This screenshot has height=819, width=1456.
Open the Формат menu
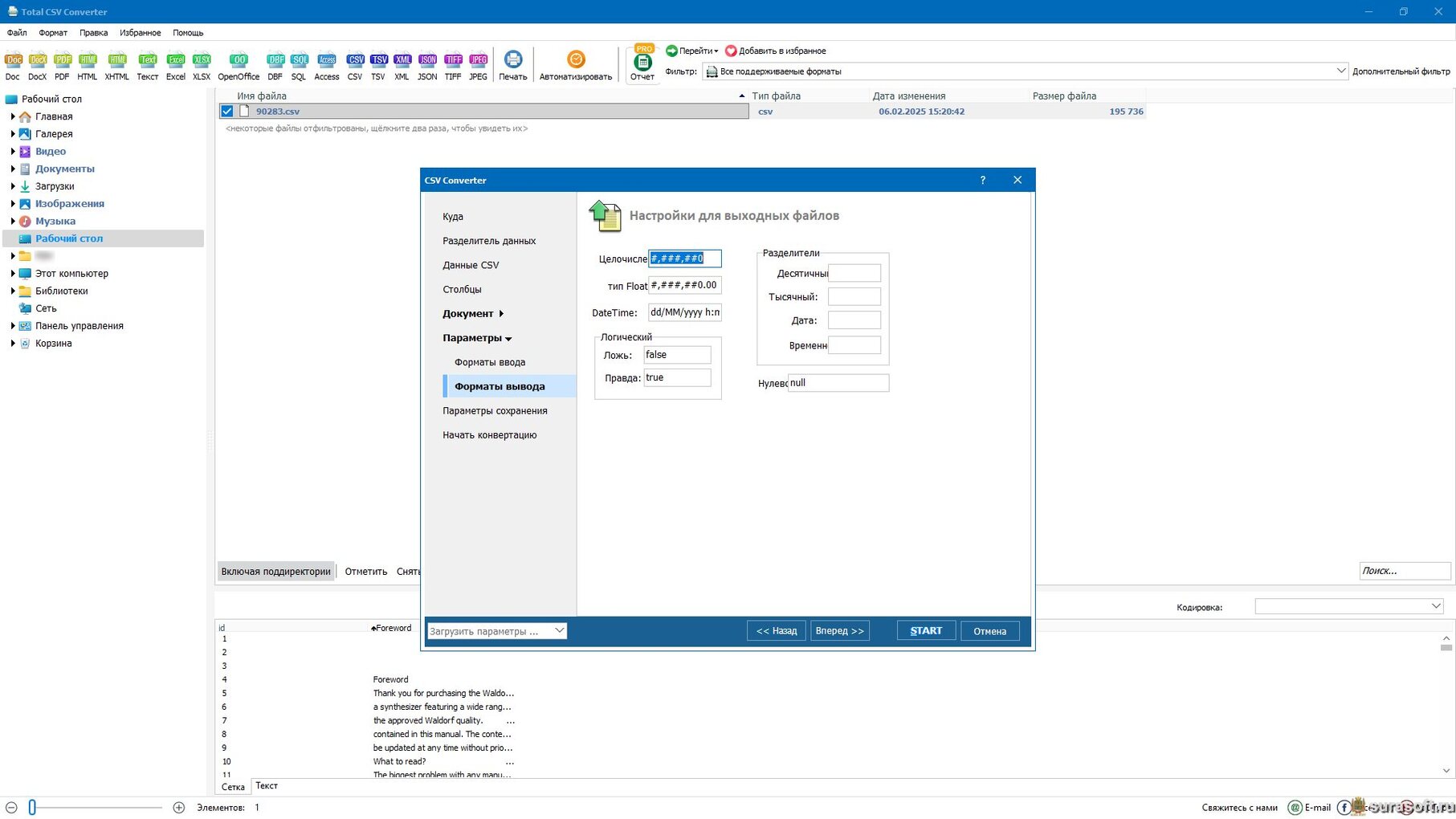click(x=53, y=33)
